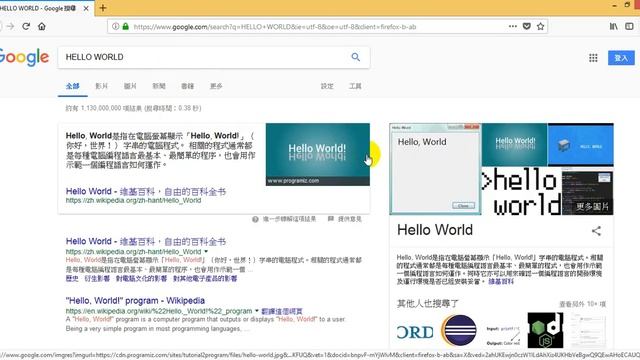Image resolution: width=640 pixels, height=360 pixels.
Task: Open the Firefox library icon
Action: [x=613, y=27]
